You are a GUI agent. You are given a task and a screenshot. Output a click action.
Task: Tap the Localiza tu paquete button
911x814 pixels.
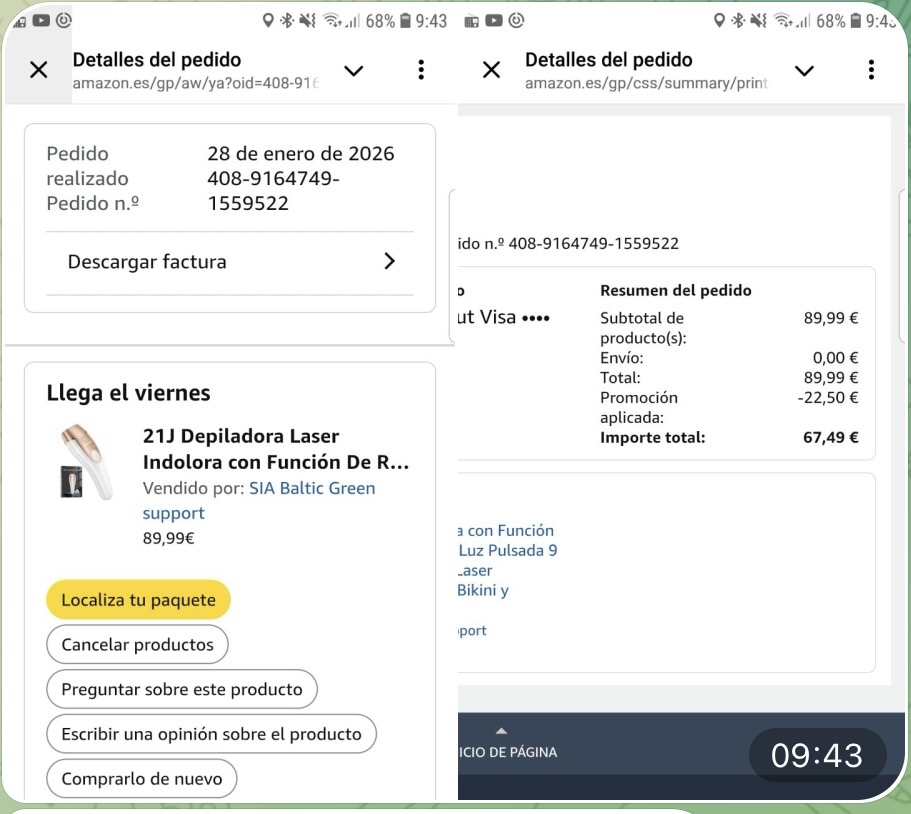138,600
